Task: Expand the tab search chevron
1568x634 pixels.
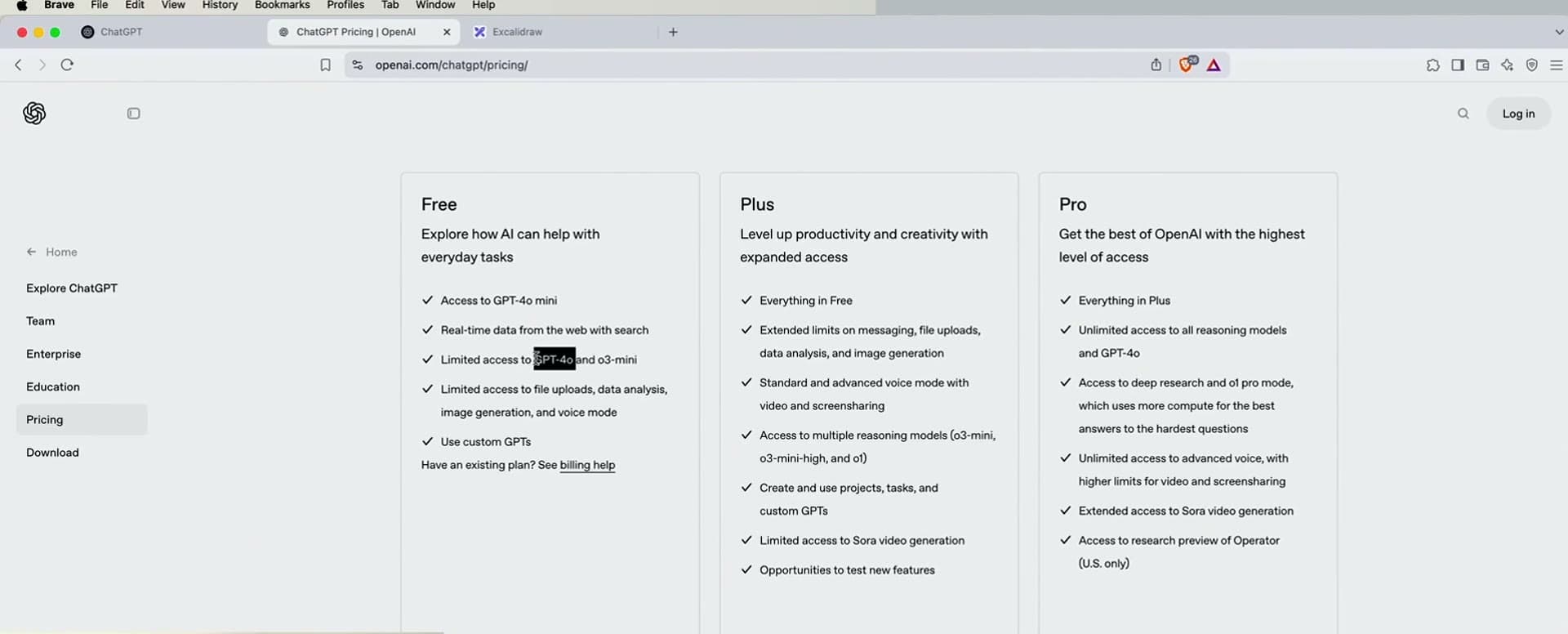Action: pyautogui.click(x=1559, y=32)
